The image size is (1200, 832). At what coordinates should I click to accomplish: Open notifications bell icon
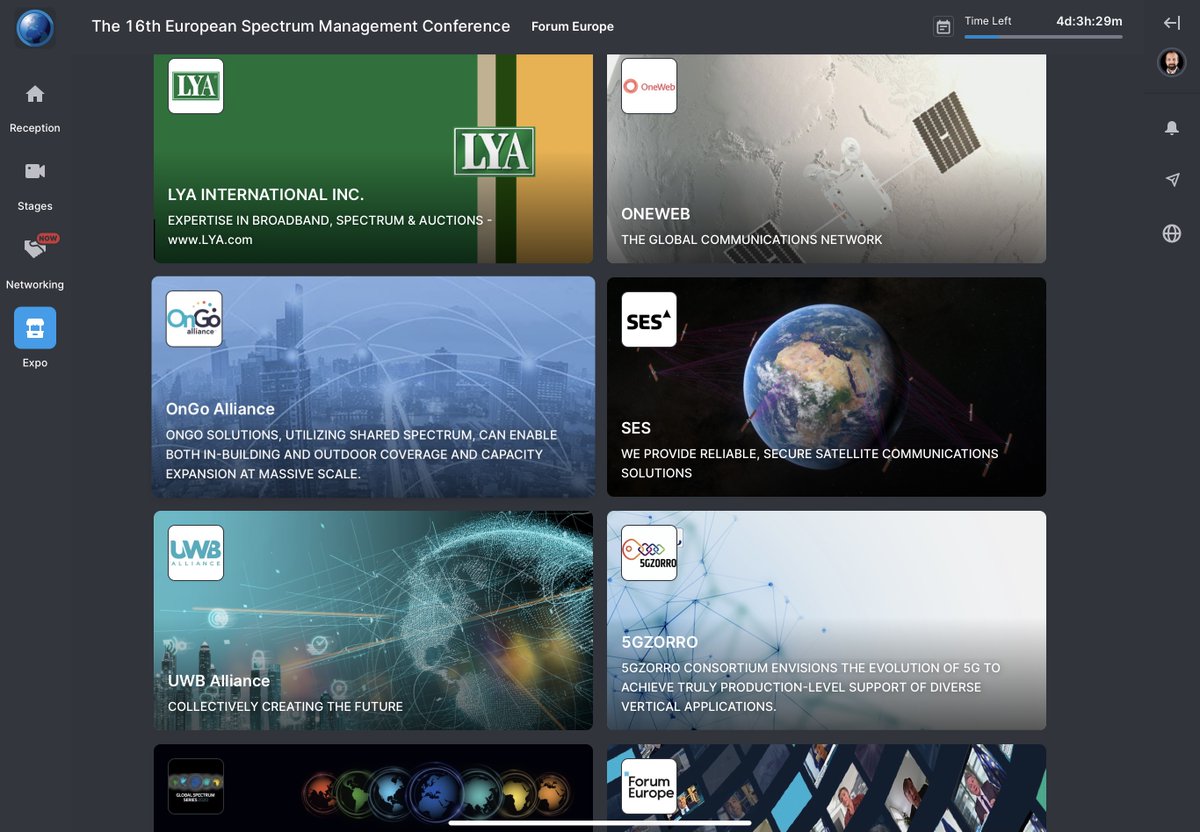1172,129
